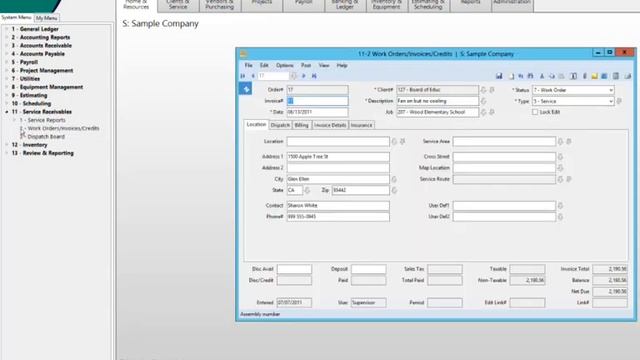This screenshot has height=360, width=640.
Task: Open first lookup beside Service Route field
Action: click(x=560, y=179)
